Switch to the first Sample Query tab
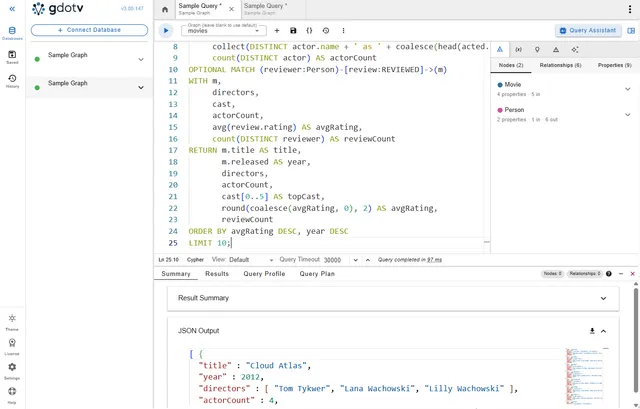 click(x=200, y=9)
